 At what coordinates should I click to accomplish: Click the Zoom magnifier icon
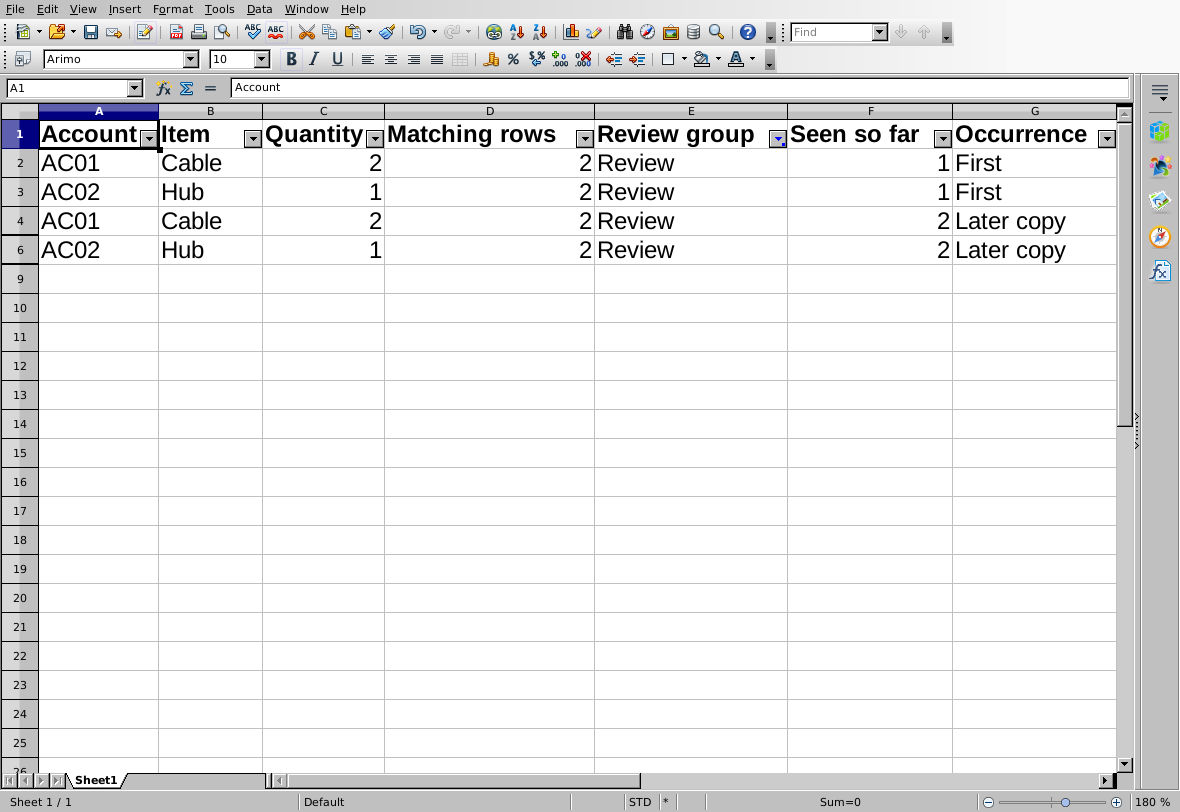point(716,32)
